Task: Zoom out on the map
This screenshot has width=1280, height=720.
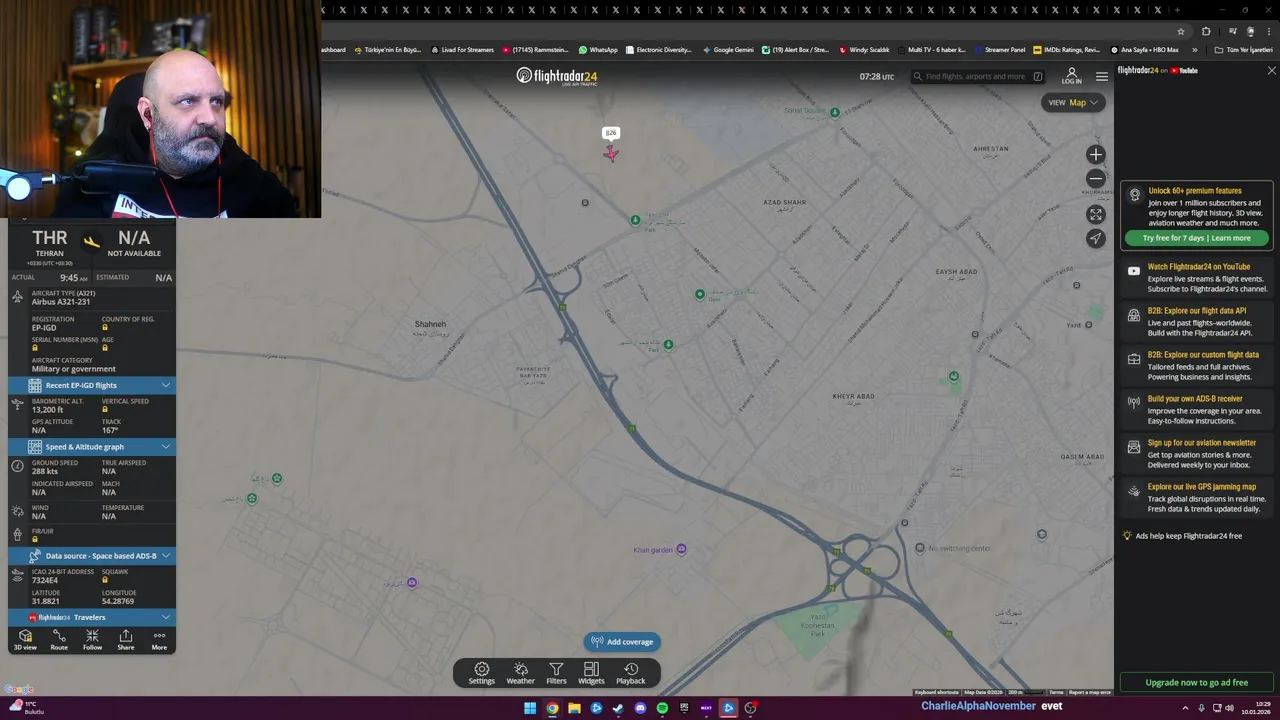Action: click(1096, 179)
